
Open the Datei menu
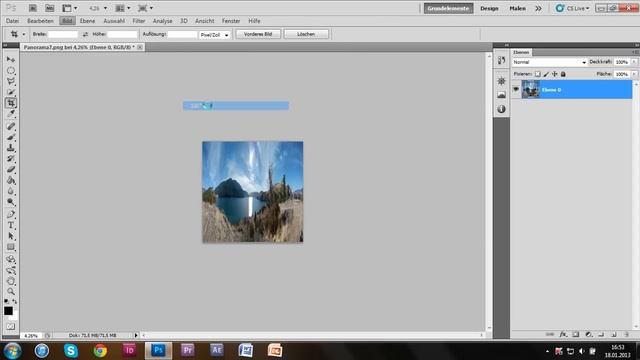[12, 21]
